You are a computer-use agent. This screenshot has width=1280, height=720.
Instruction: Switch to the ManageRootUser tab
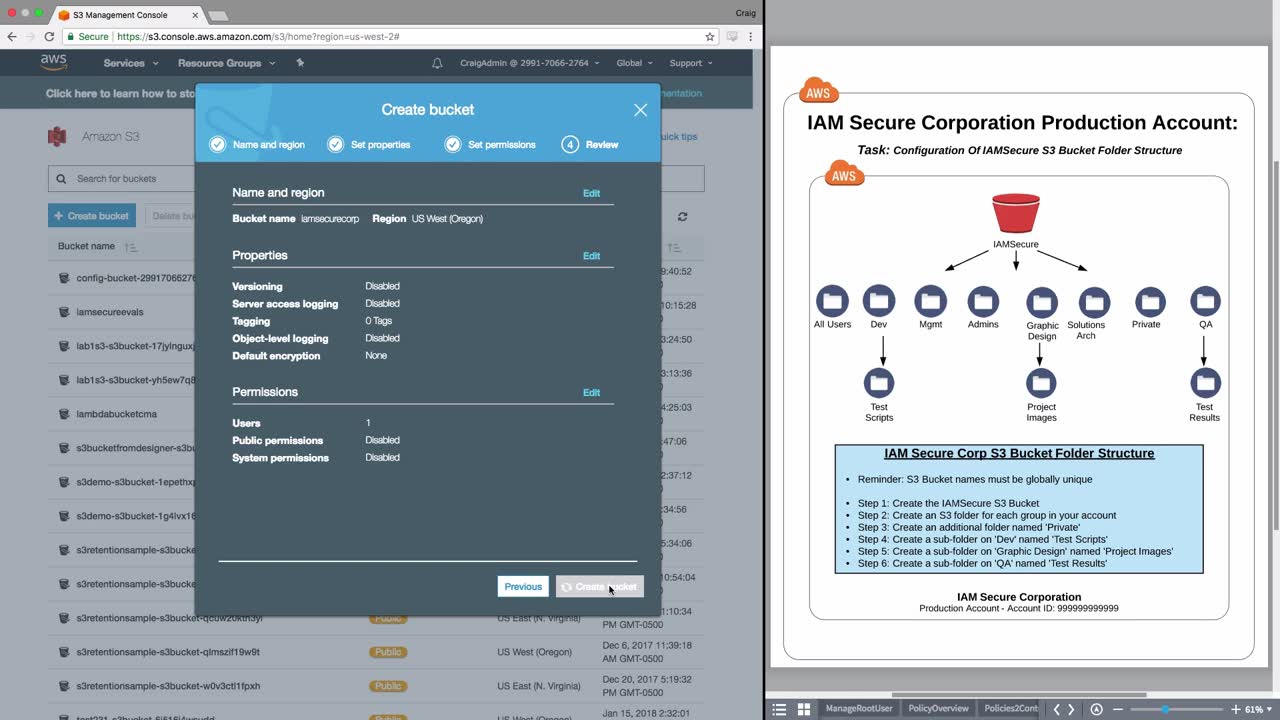(858, 709)
